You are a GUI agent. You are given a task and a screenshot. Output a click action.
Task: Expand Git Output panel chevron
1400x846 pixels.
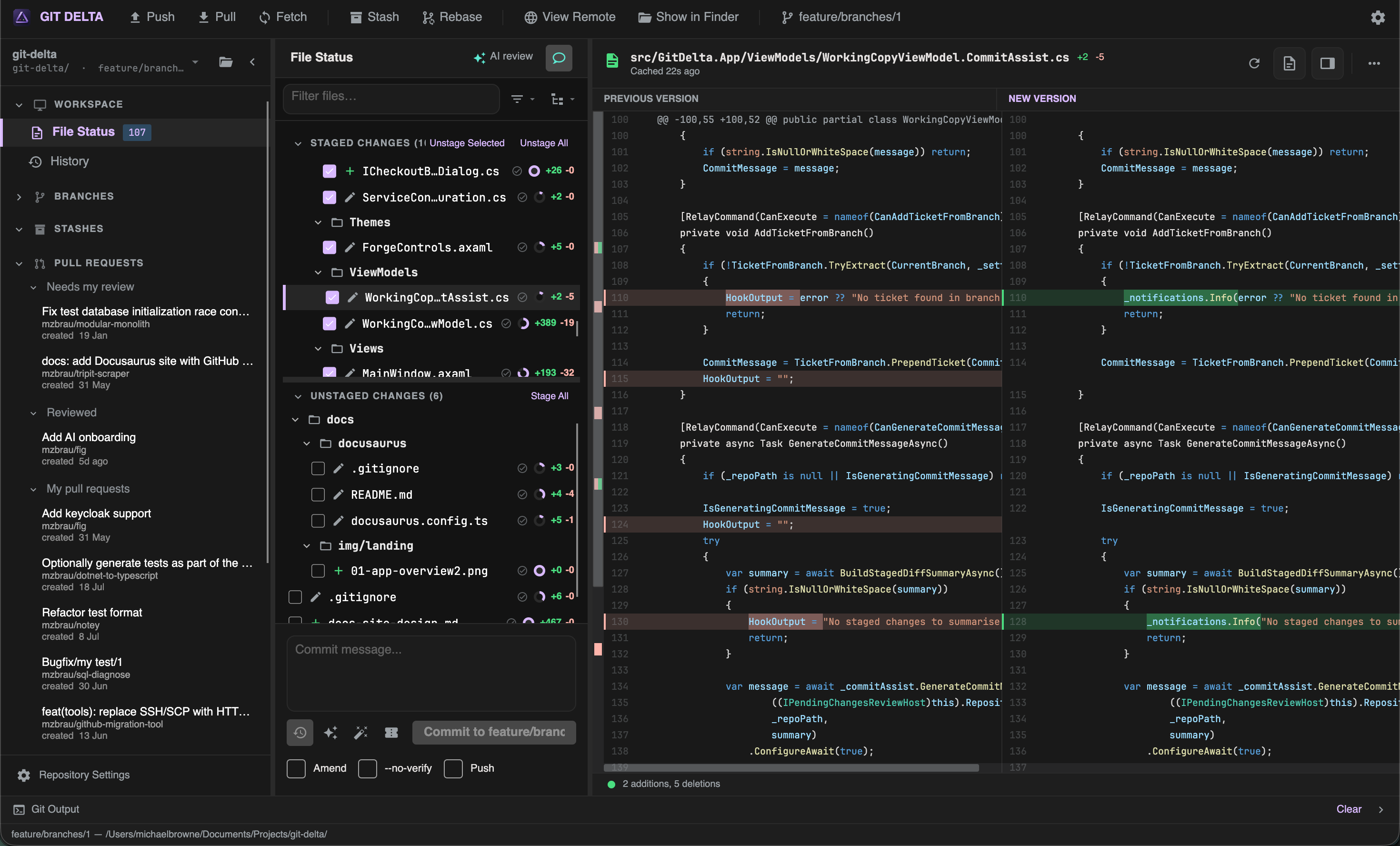pyautogui.click(x=1380, y=810)
